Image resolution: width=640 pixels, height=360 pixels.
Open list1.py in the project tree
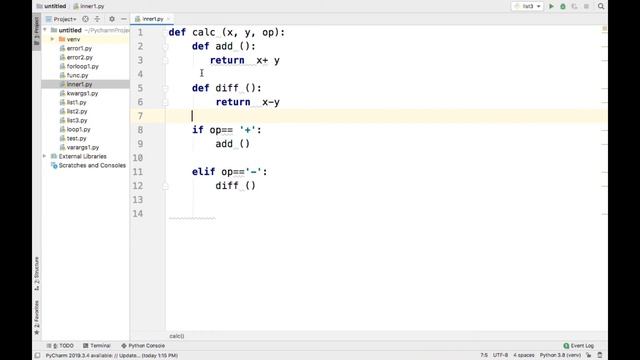point(76,102)
